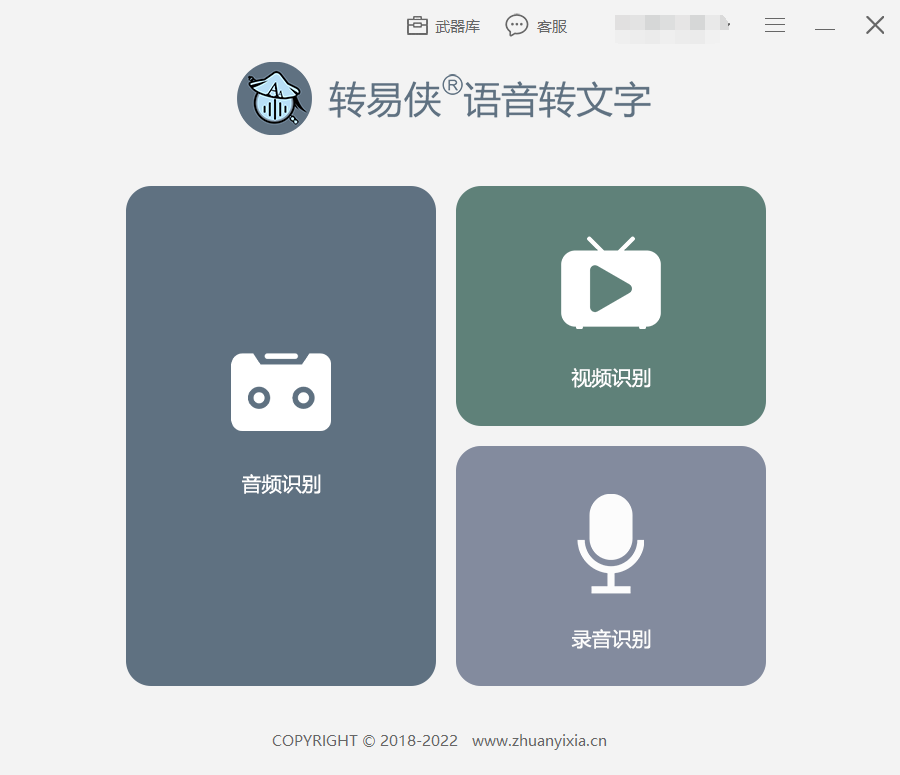
Task: Click the 录音识别 label
Action: click(611, 639)
